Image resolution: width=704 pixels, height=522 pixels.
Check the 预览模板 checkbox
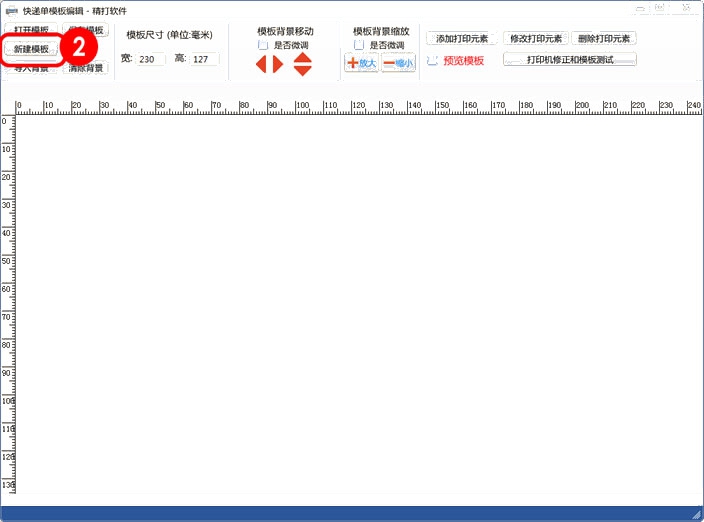click(x=432, y=61)
